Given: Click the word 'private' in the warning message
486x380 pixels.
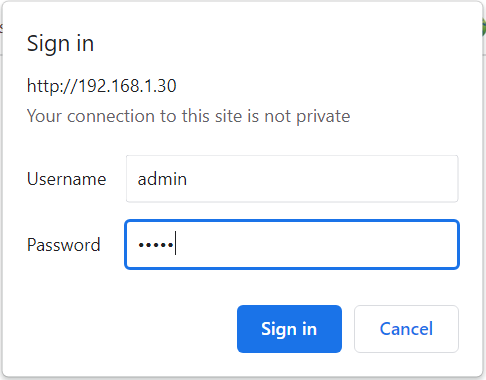Looking at the screenshot, I should coord(323,117).
